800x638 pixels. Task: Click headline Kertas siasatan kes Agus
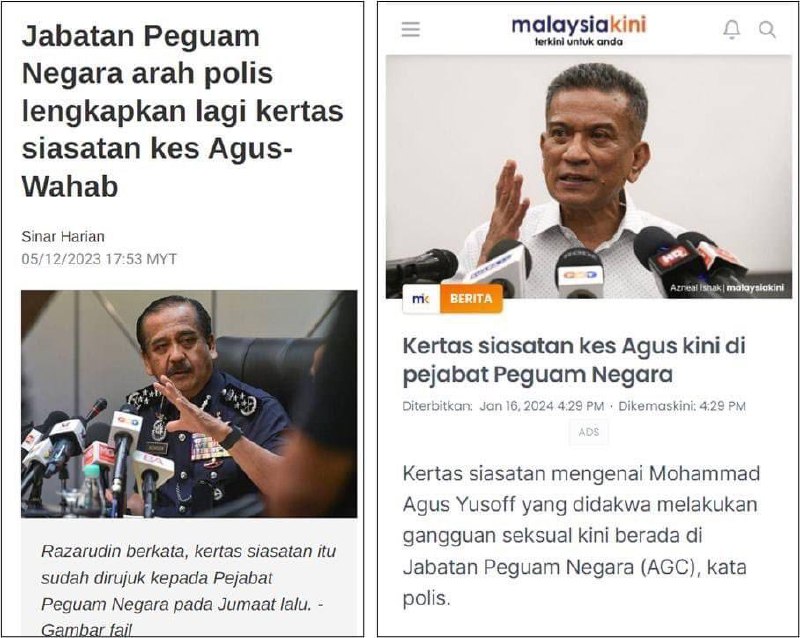point(574,360)
